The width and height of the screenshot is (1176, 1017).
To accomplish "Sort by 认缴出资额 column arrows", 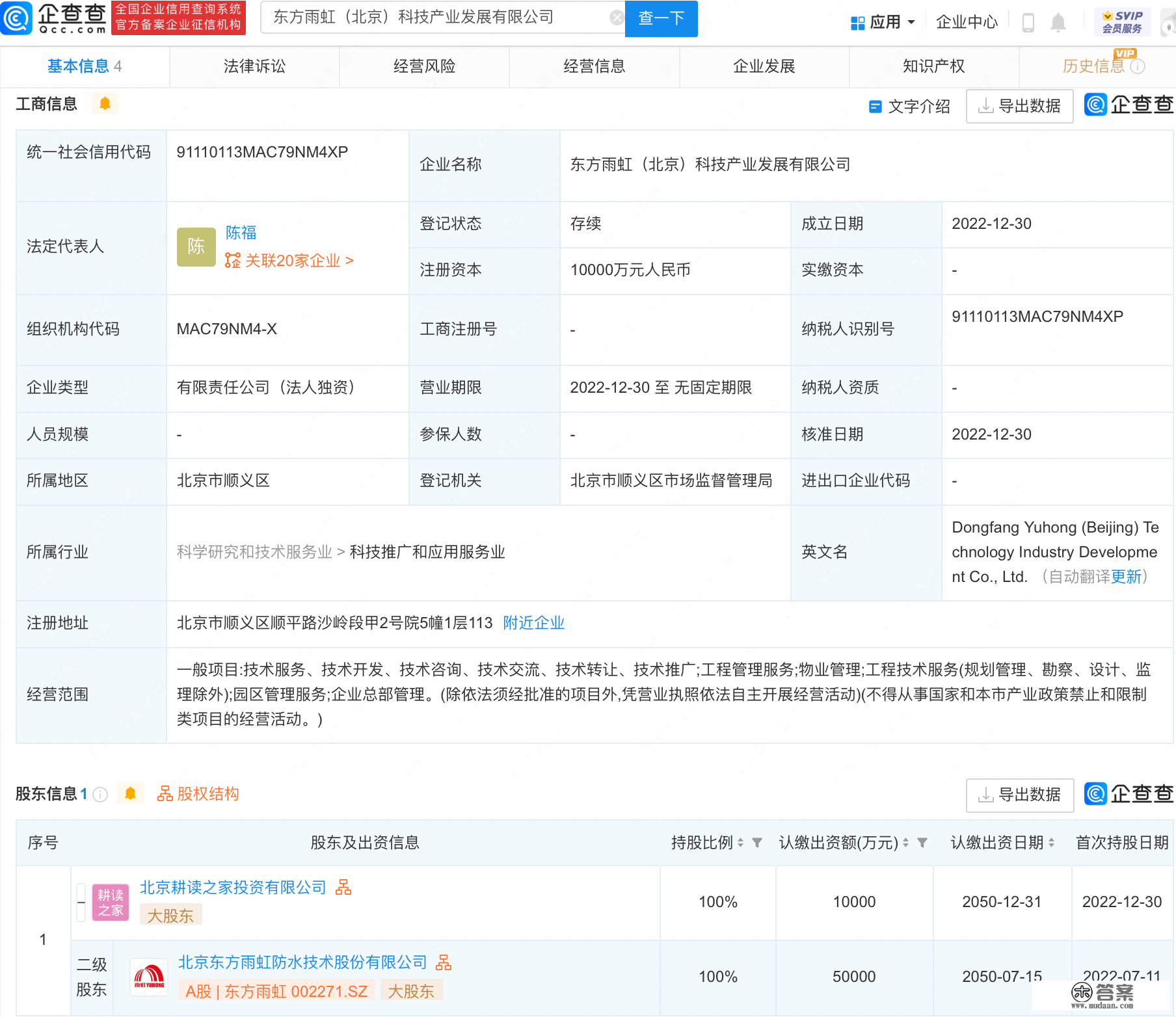I will 905,843.
